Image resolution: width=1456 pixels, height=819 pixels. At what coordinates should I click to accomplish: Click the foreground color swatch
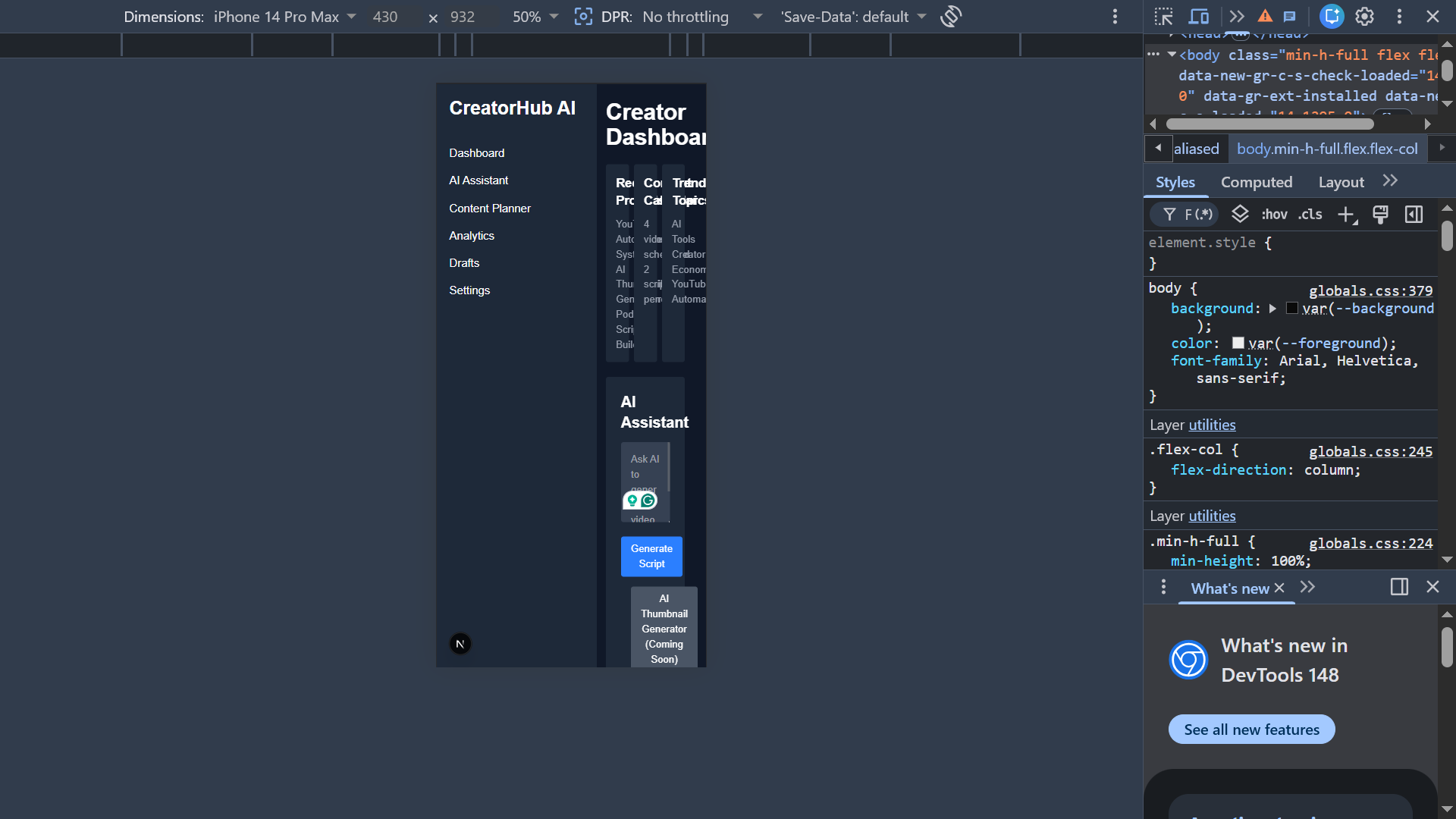[x=1238, y=343]
